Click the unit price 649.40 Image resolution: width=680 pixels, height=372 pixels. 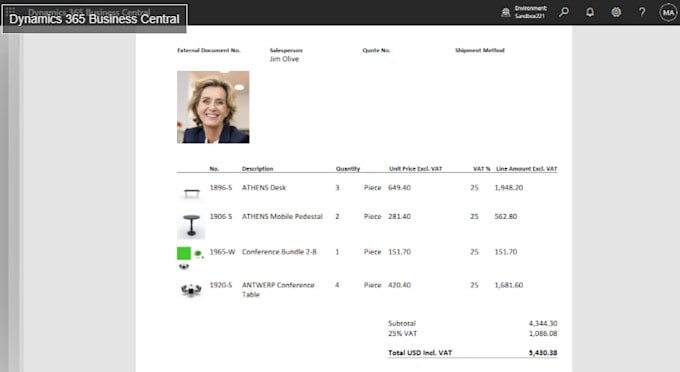[399, 188]
